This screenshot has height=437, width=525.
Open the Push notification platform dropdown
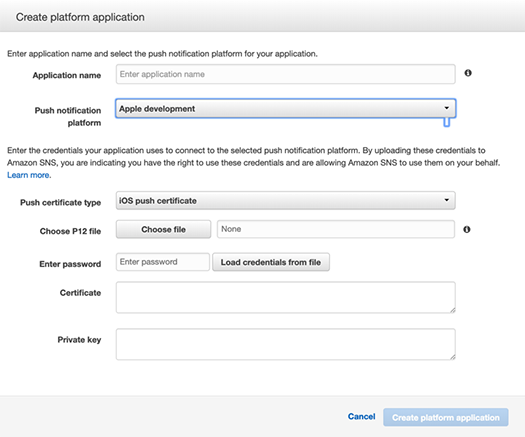(285, 108)
